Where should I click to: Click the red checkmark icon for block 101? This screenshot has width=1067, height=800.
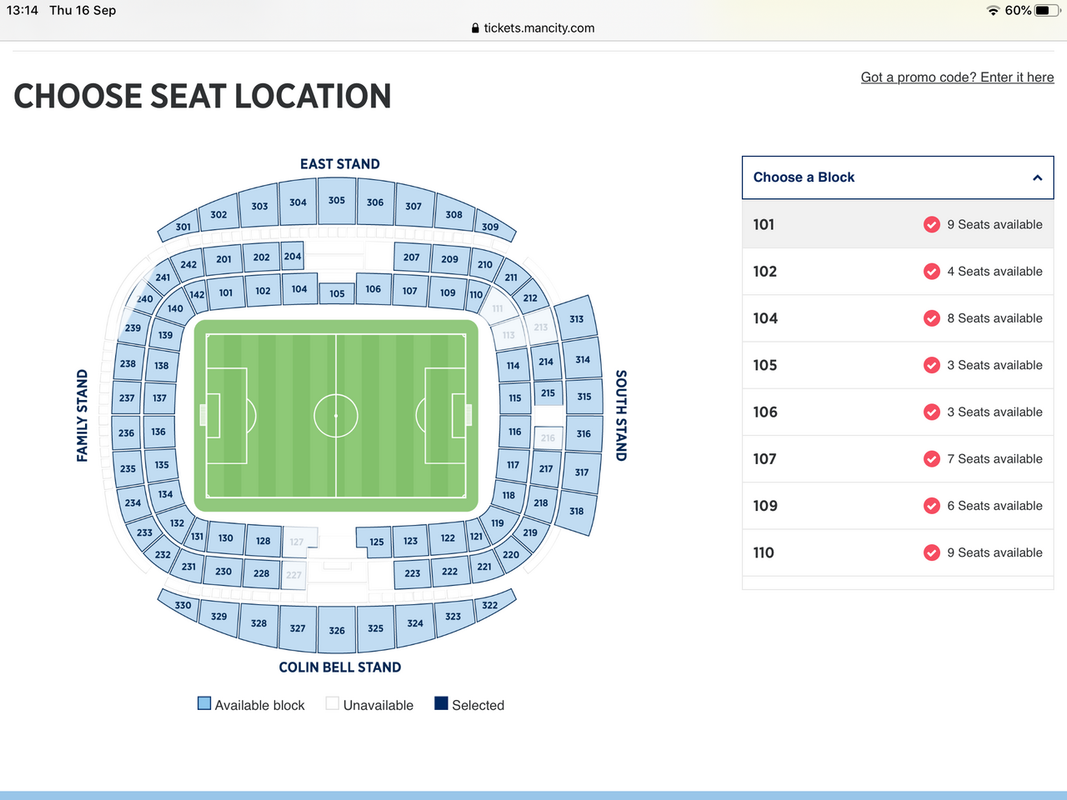(x=932, y=224)
